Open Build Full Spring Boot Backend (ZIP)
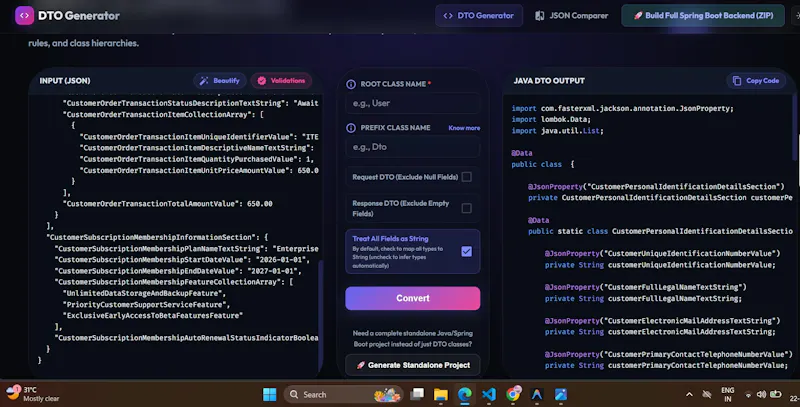The width and height of the screenshot is (800, 407). click(x=703, y=15)
